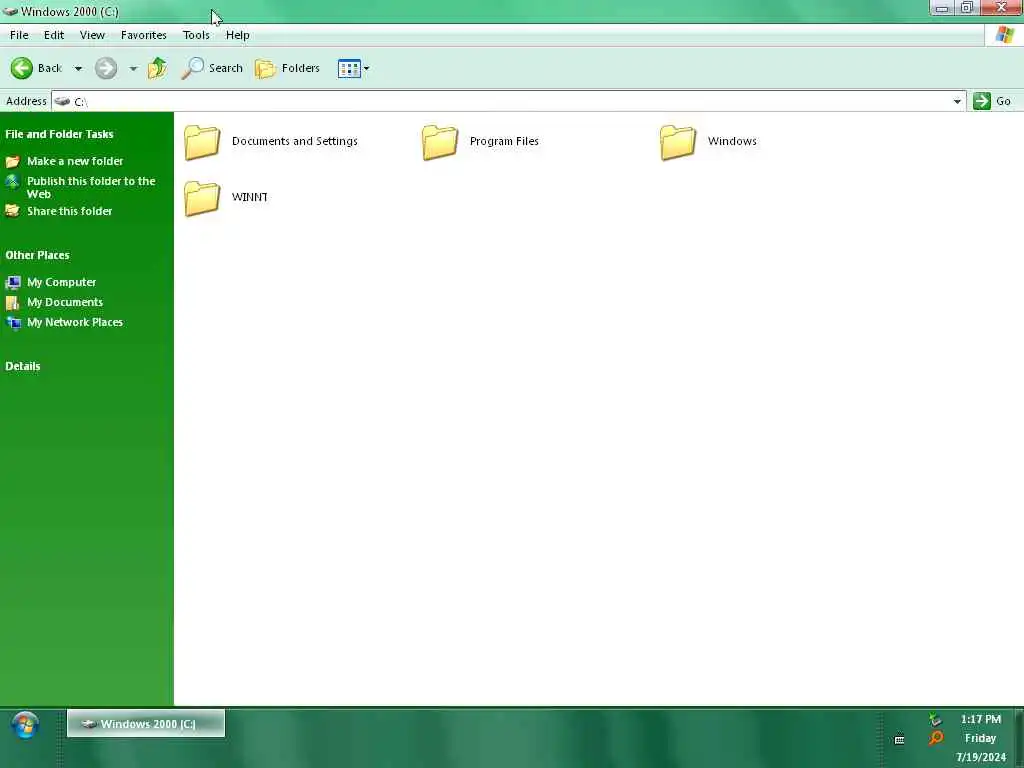Click the Views icon button

(x=349, y=69)
